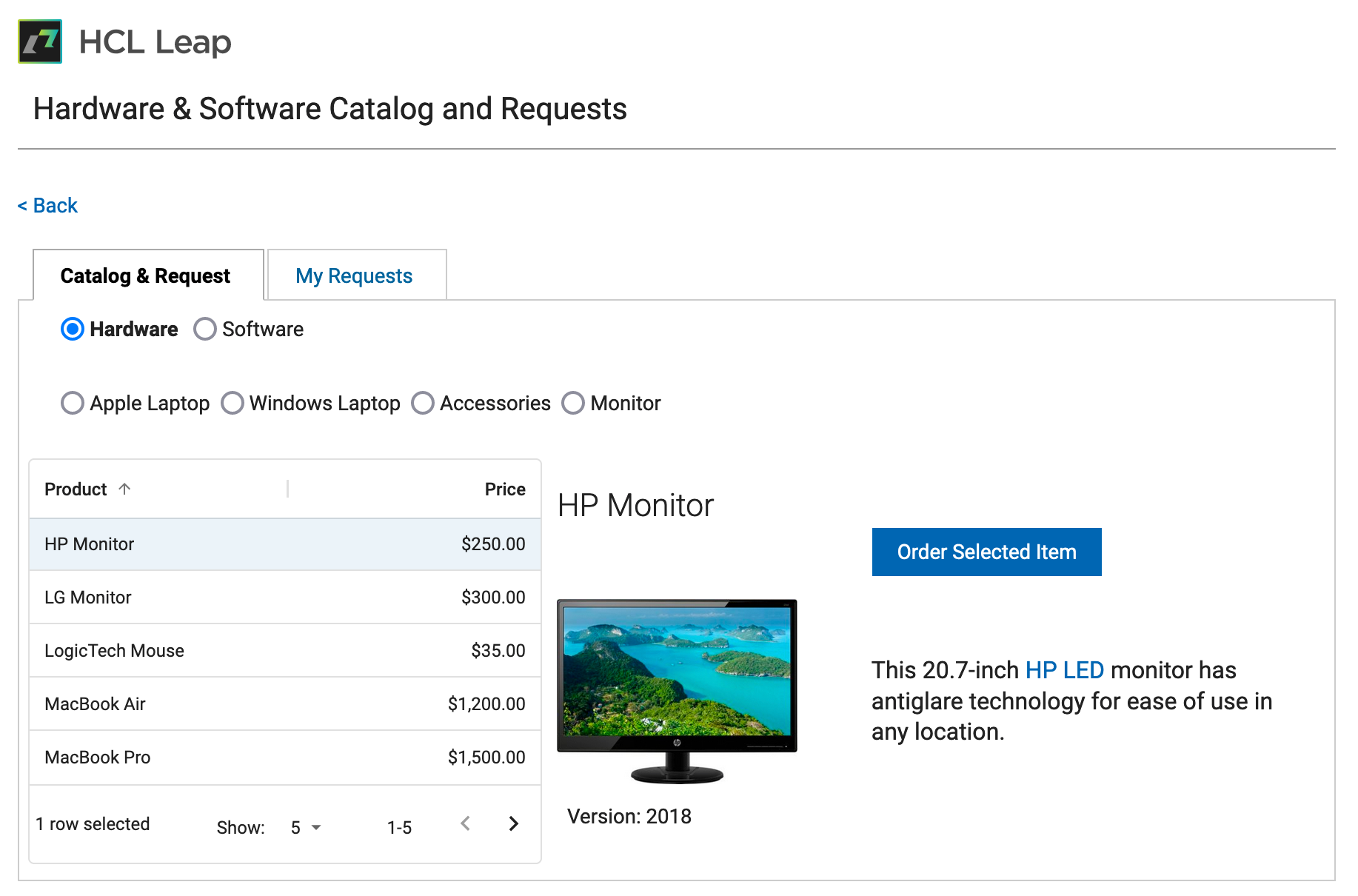Viewport: 1358px width, 896px height.
Task: Choose the Monitor category
Action: pos(573,403)
